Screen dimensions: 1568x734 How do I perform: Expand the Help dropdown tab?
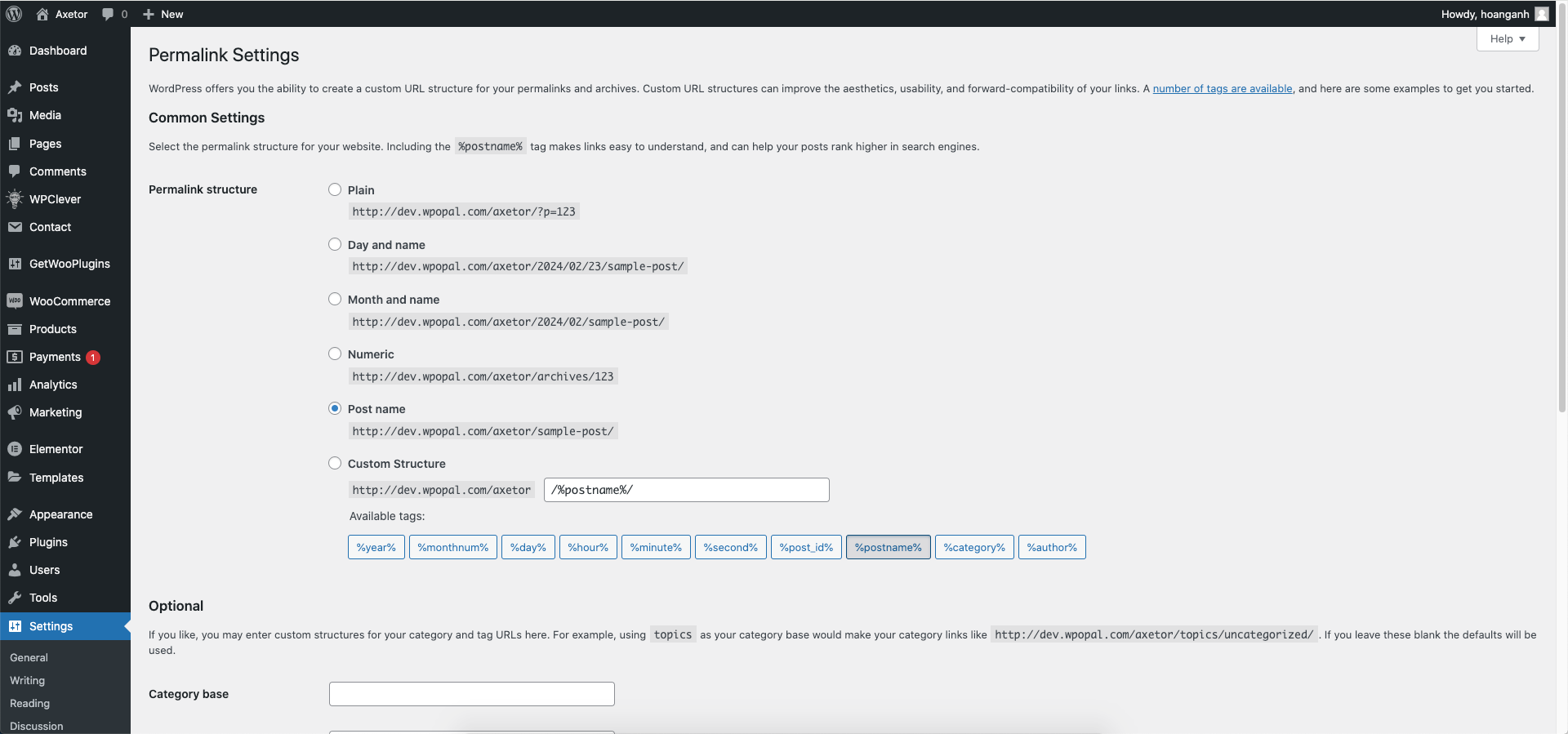(1507, 39)
